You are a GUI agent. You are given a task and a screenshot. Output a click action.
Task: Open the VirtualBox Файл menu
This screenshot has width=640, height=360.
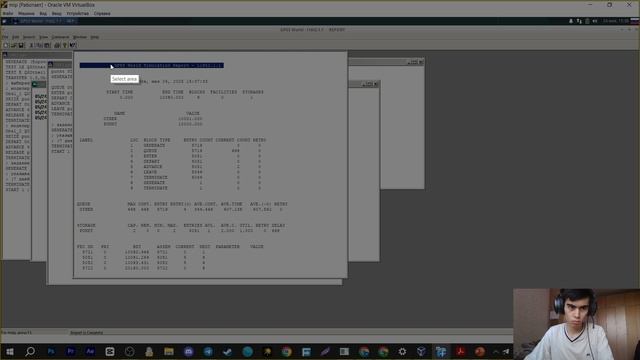coord(7,13)
